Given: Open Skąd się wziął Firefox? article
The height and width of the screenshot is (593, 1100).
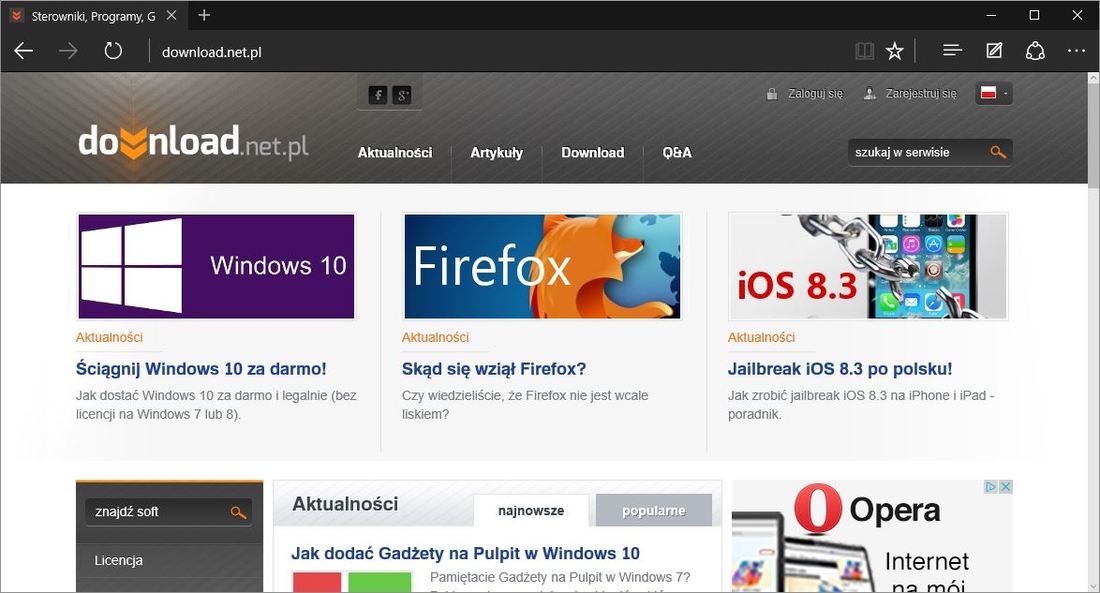Looking at the screenshot, I should tap(494, 368).
